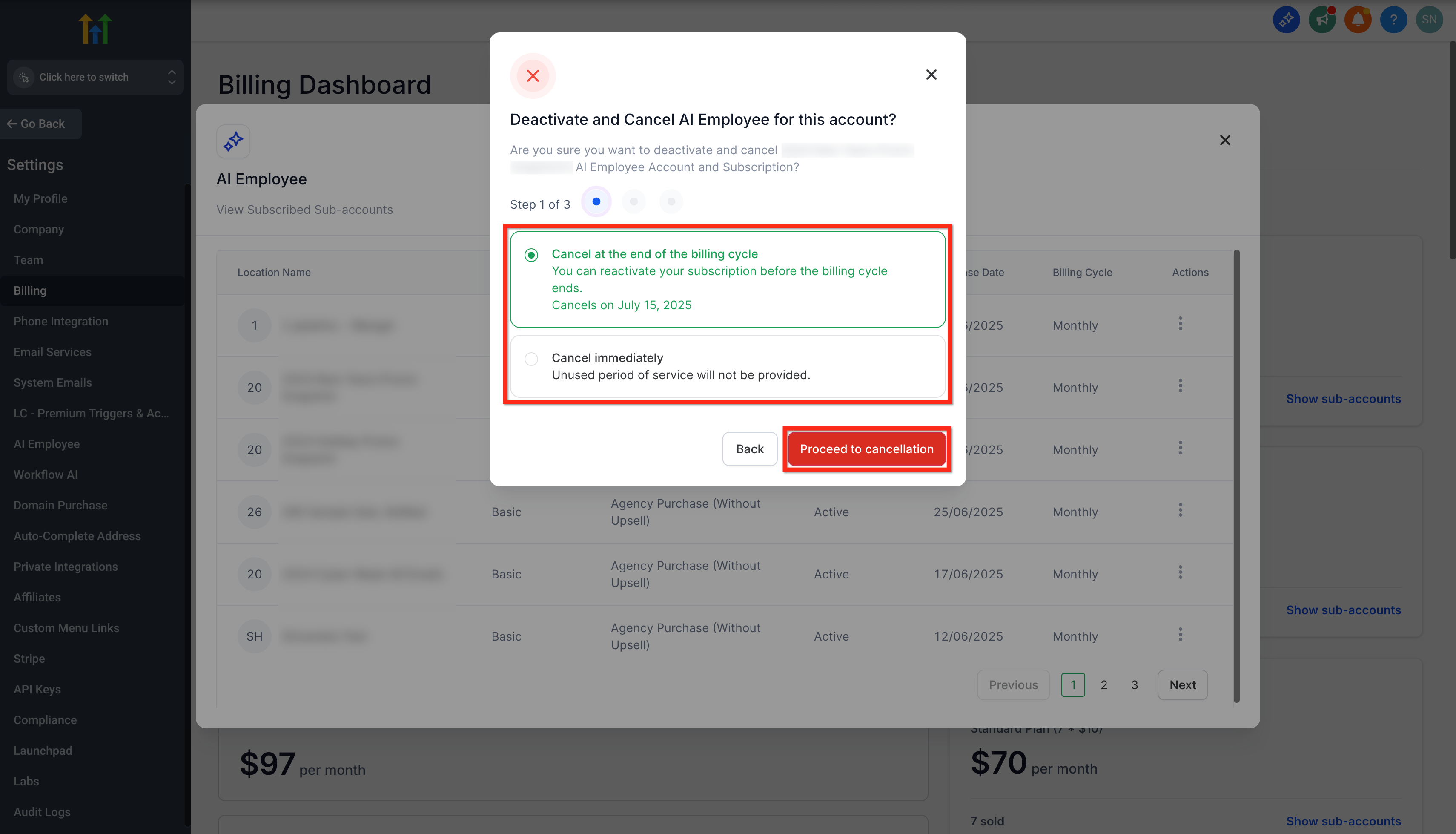Expand the Click here to switch selector
This screenshot has height=834, width=1456.
pos(95,77)
